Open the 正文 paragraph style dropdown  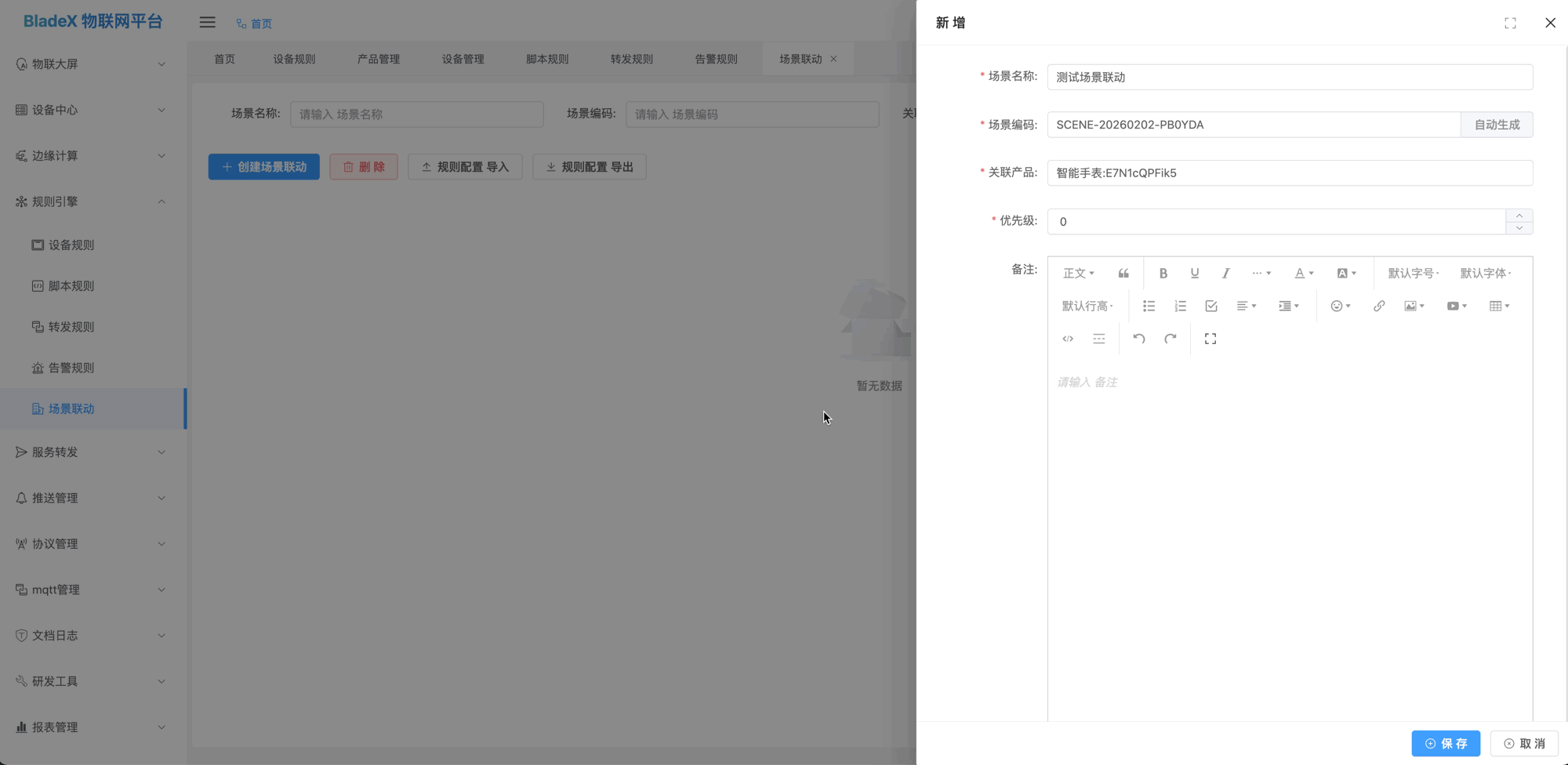(1078, 273)
